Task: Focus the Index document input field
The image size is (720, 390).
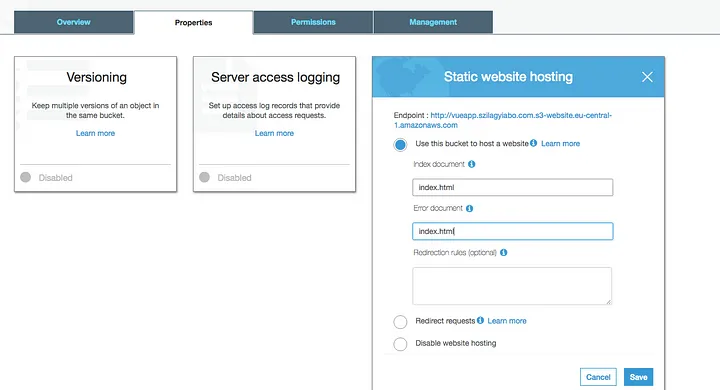Action: point(512,187)
